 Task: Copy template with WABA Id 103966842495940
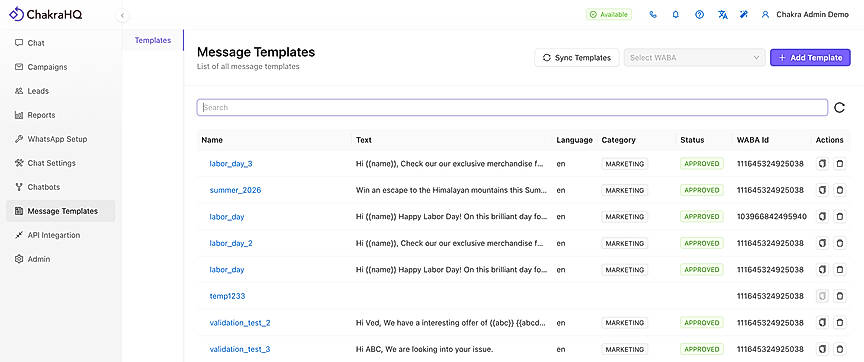point(822,217)
